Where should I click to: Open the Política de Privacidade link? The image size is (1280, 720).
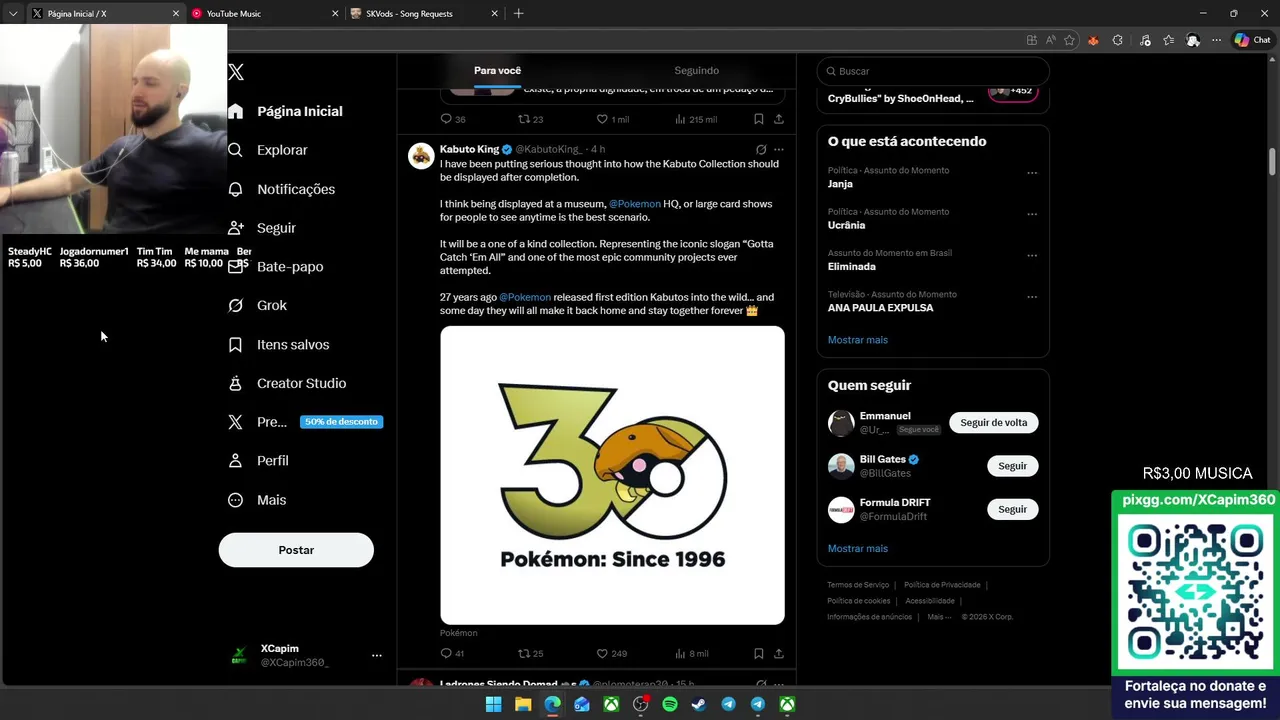click(x=942, y=585)
